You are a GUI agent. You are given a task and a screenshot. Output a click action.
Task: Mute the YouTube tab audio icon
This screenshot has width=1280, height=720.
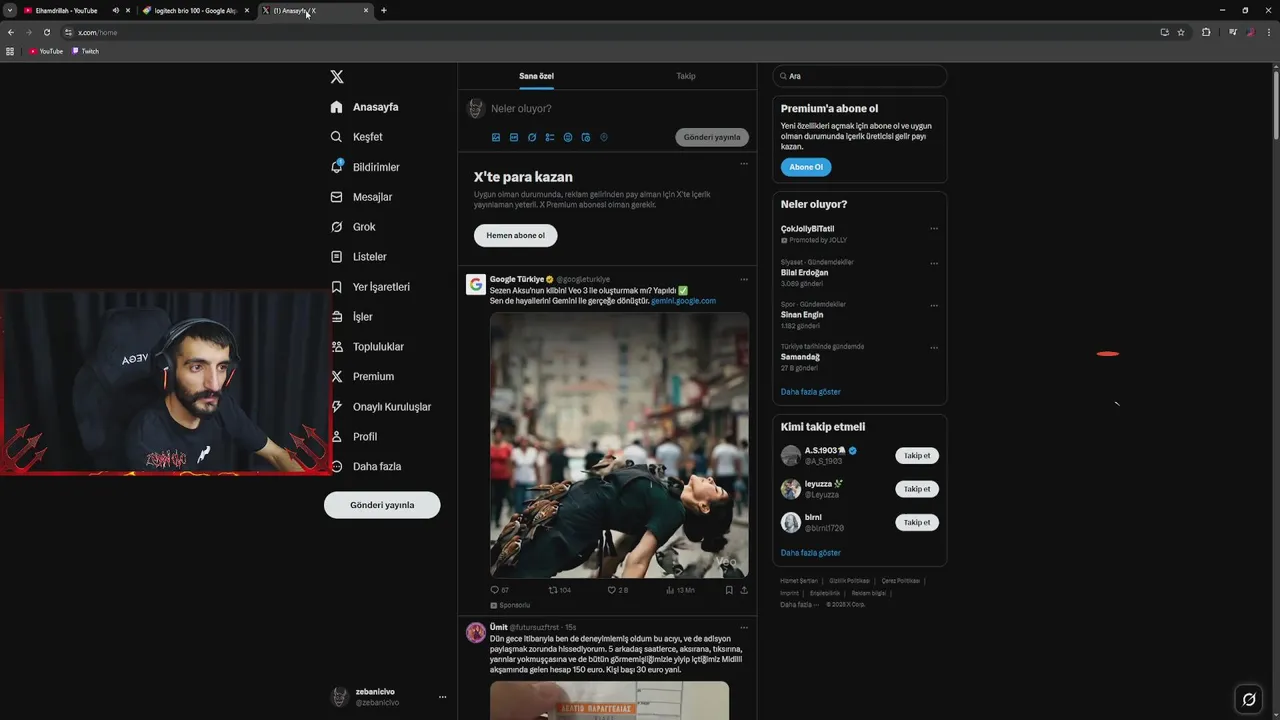pyautogui.click(x=116, y=10)
